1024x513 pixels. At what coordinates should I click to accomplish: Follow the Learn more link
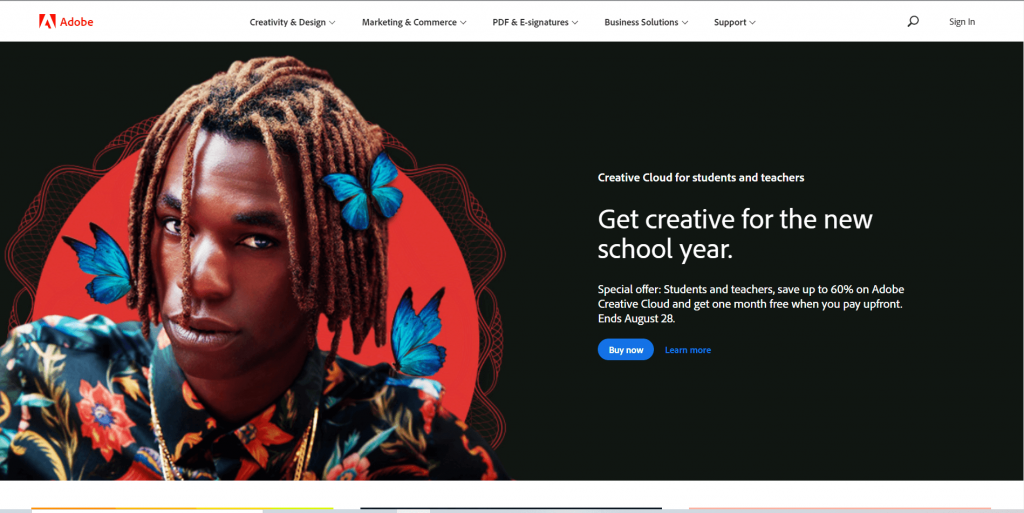click(688, 350)
